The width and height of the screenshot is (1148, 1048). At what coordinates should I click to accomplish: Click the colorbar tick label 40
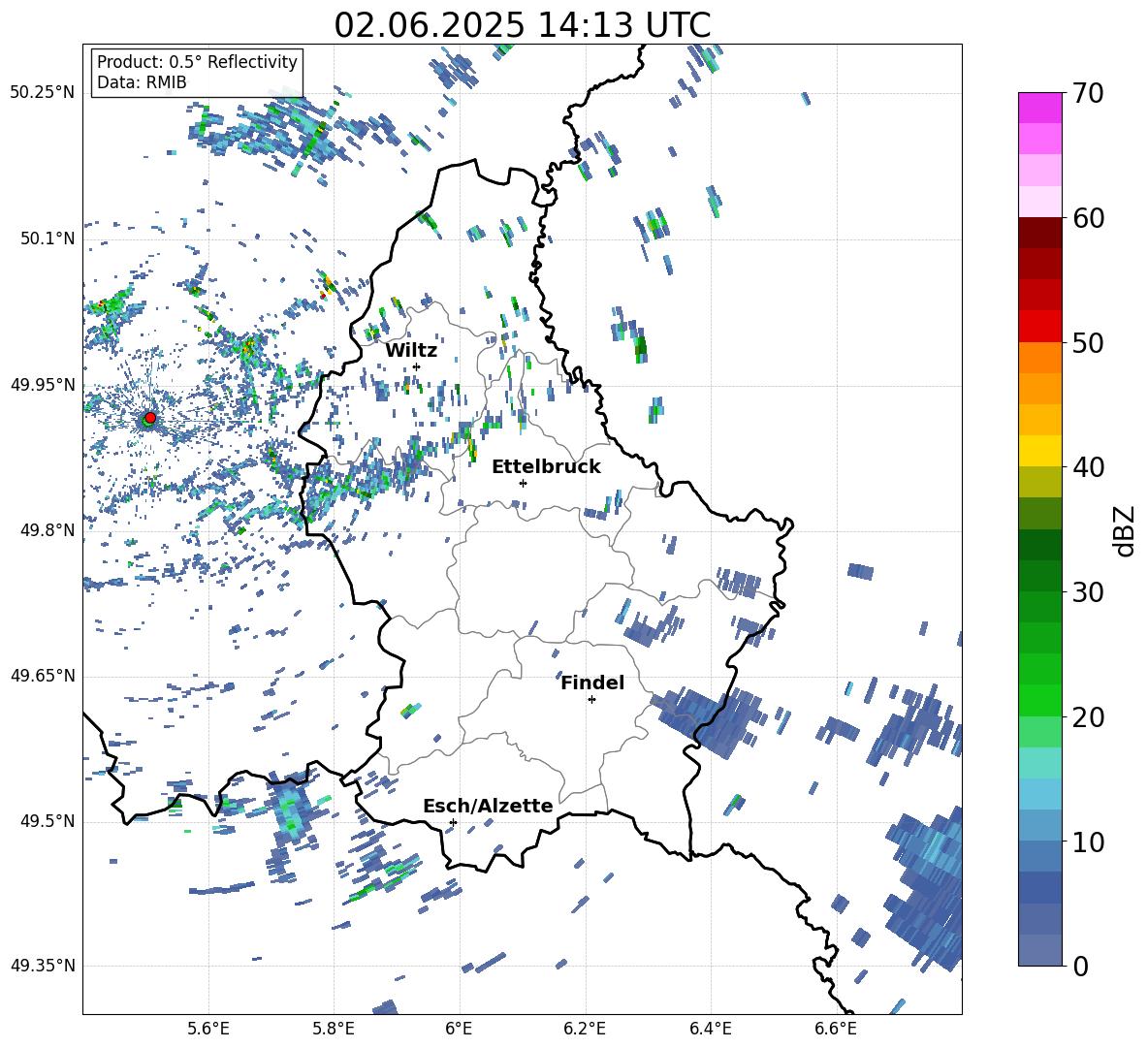click(x=1087, y=467)
